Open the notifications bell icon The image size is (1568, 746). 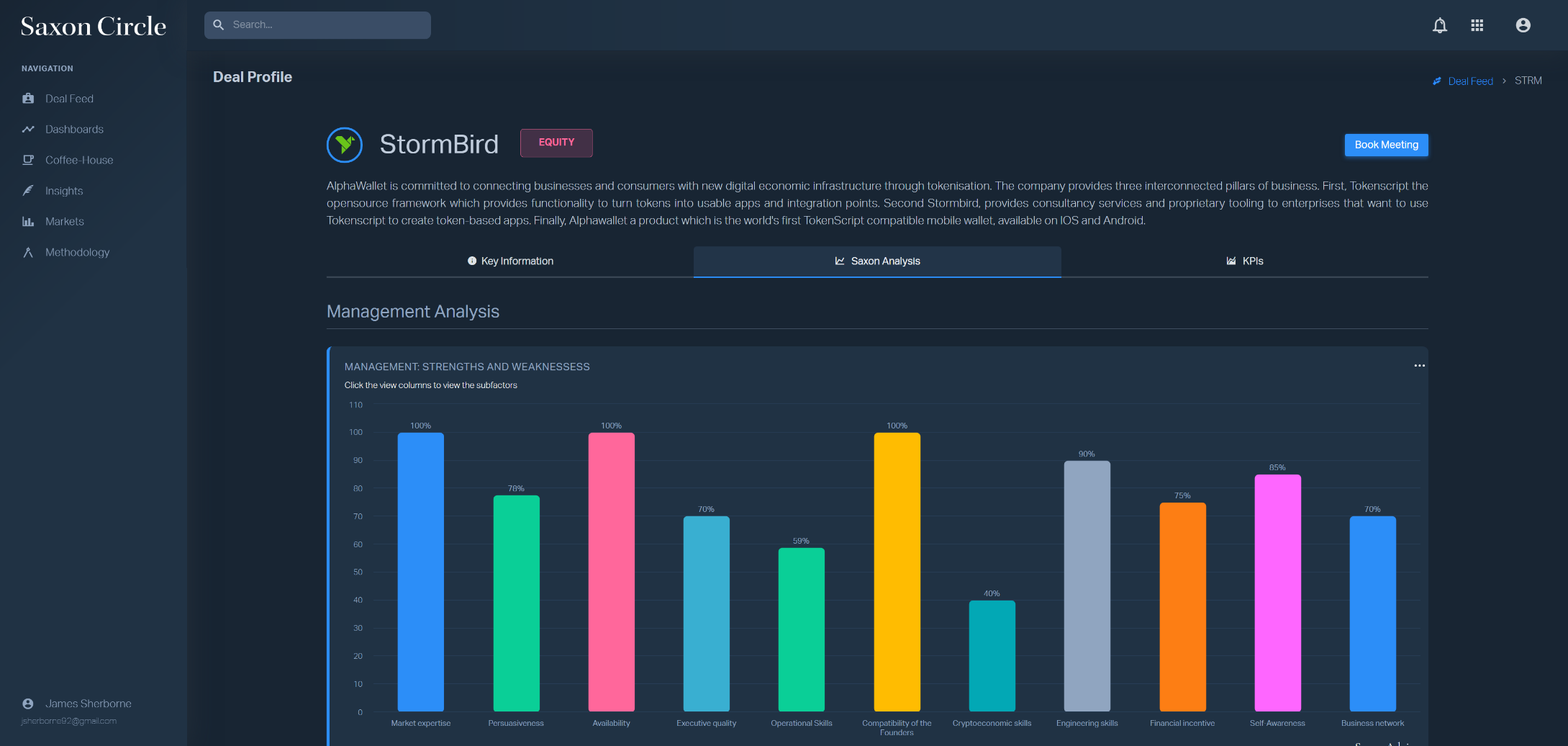[x=1439, y=26]
